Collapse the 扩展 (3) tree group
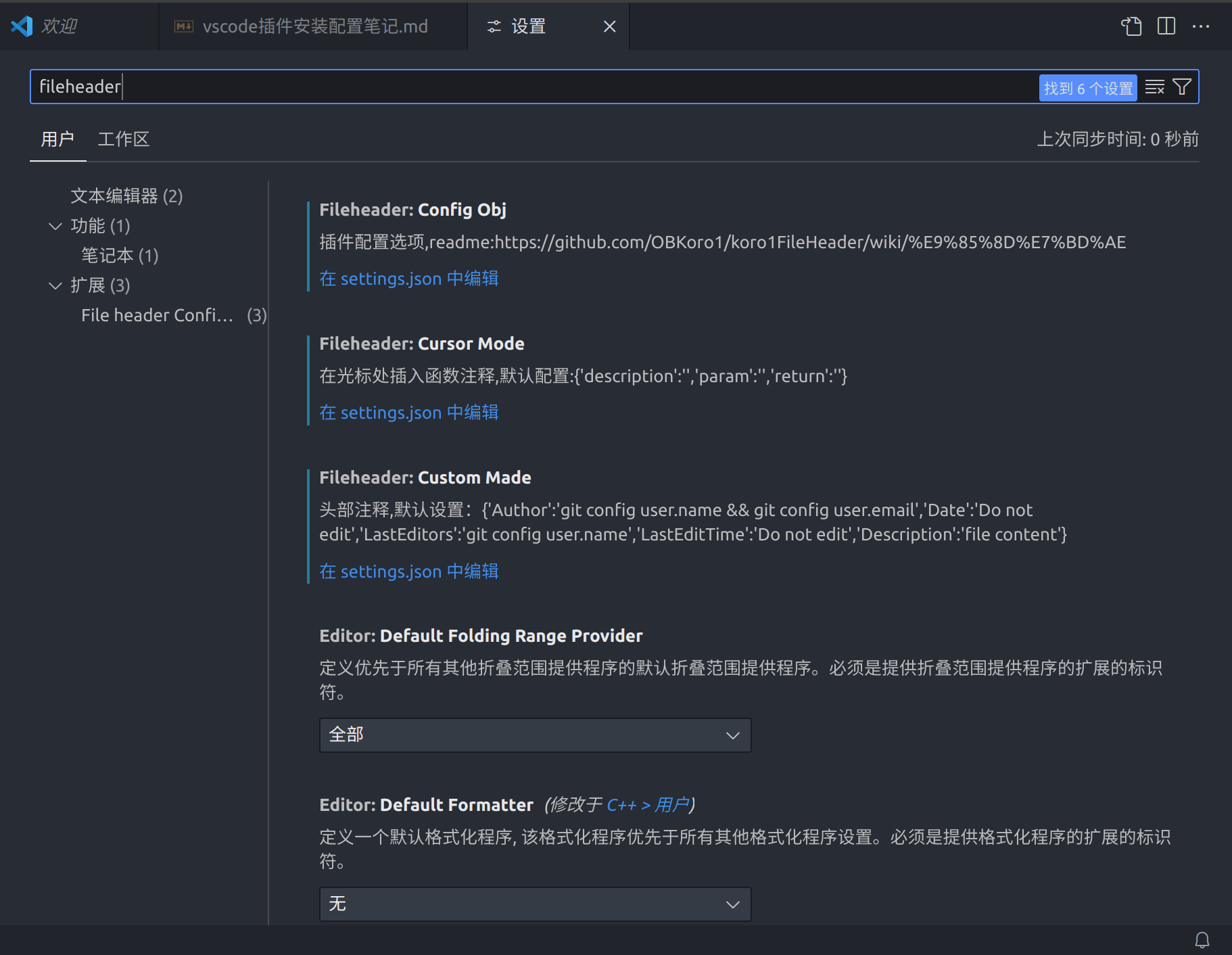 coord(55,285)
